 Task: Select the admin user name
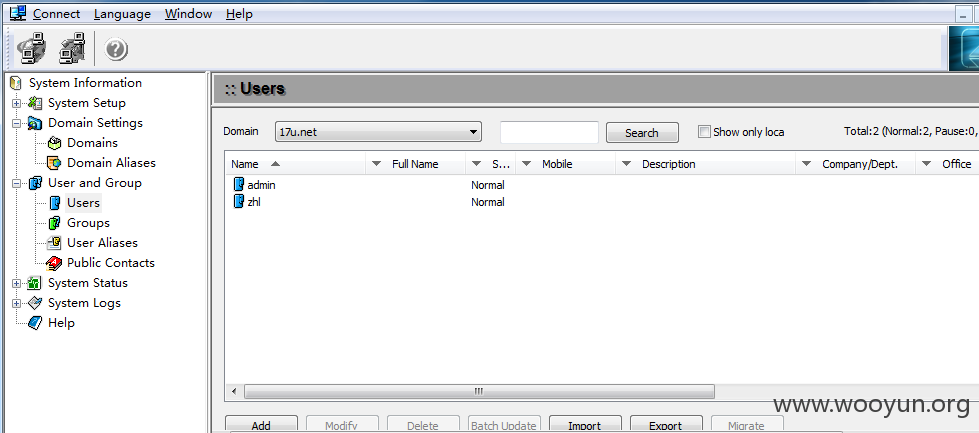coord(261,185)
